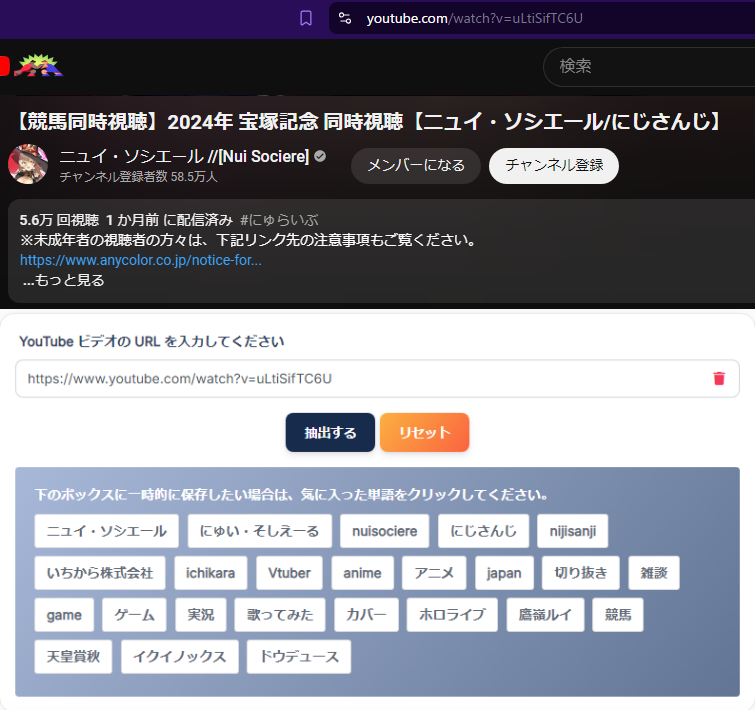The height and width of the screenshot is (710, 755).
Task: Subscribe using the チャンネル登録 button
Action: coord(553,165)
